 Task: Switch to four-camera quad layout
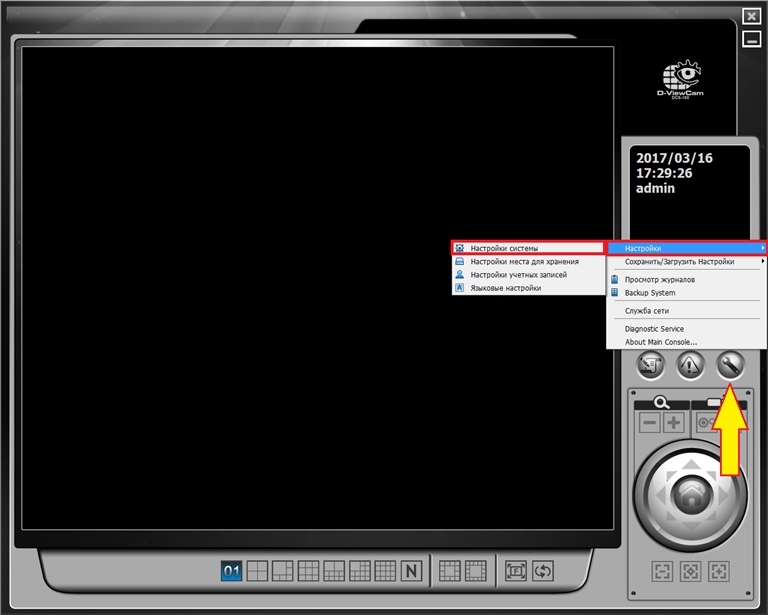(258, 571)
